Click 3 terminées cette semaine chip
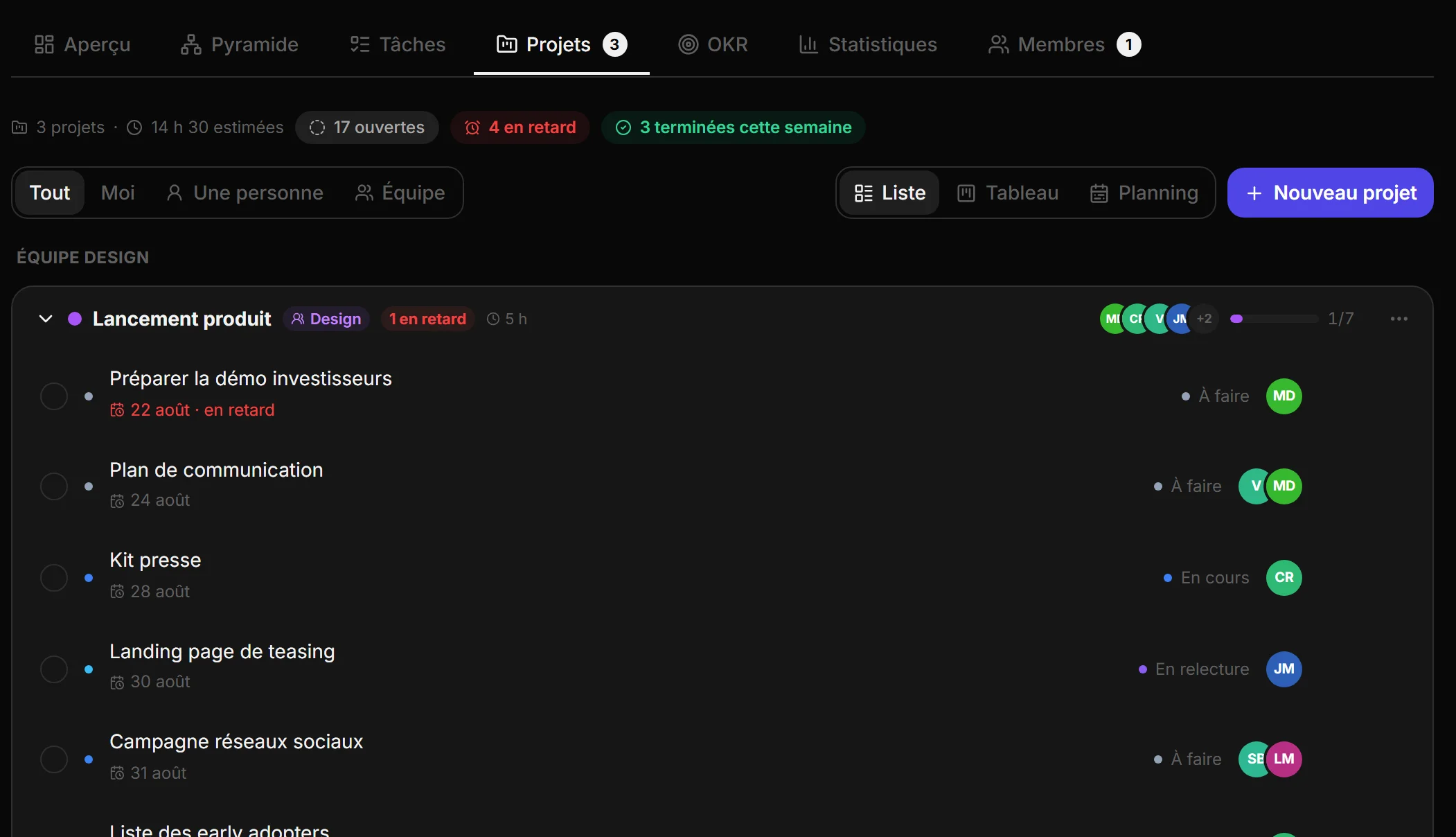The width and height of the screenshot is (1456, 837). pyautogui.click(x=734, y=127)
